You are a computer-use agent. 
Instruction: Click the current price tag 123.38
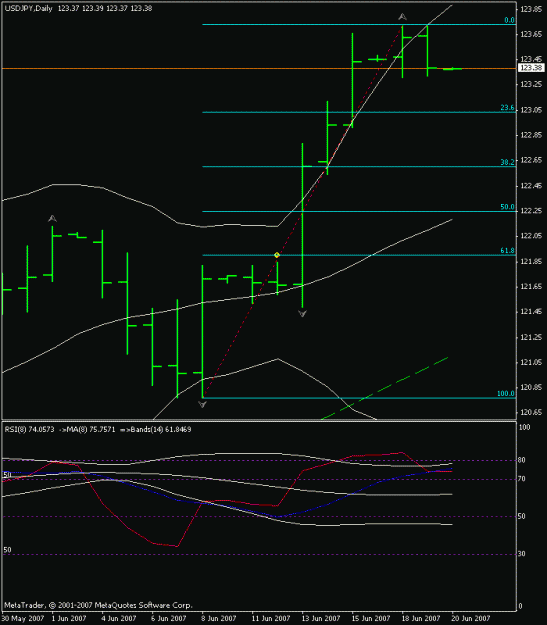[x=531, y=68]
